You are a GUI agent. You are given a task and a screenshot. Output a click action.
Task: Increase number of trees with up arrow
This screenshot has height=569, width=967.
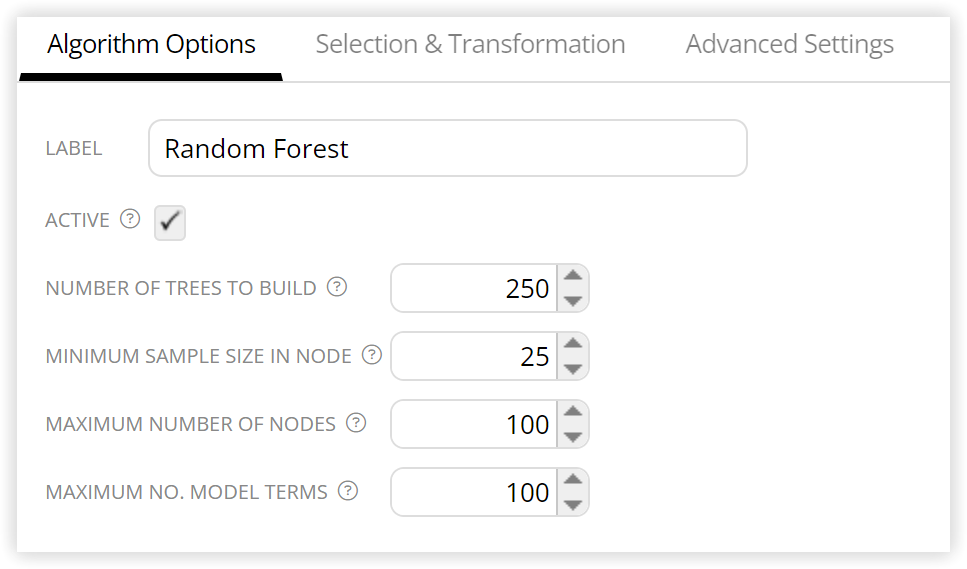point(573,276)
